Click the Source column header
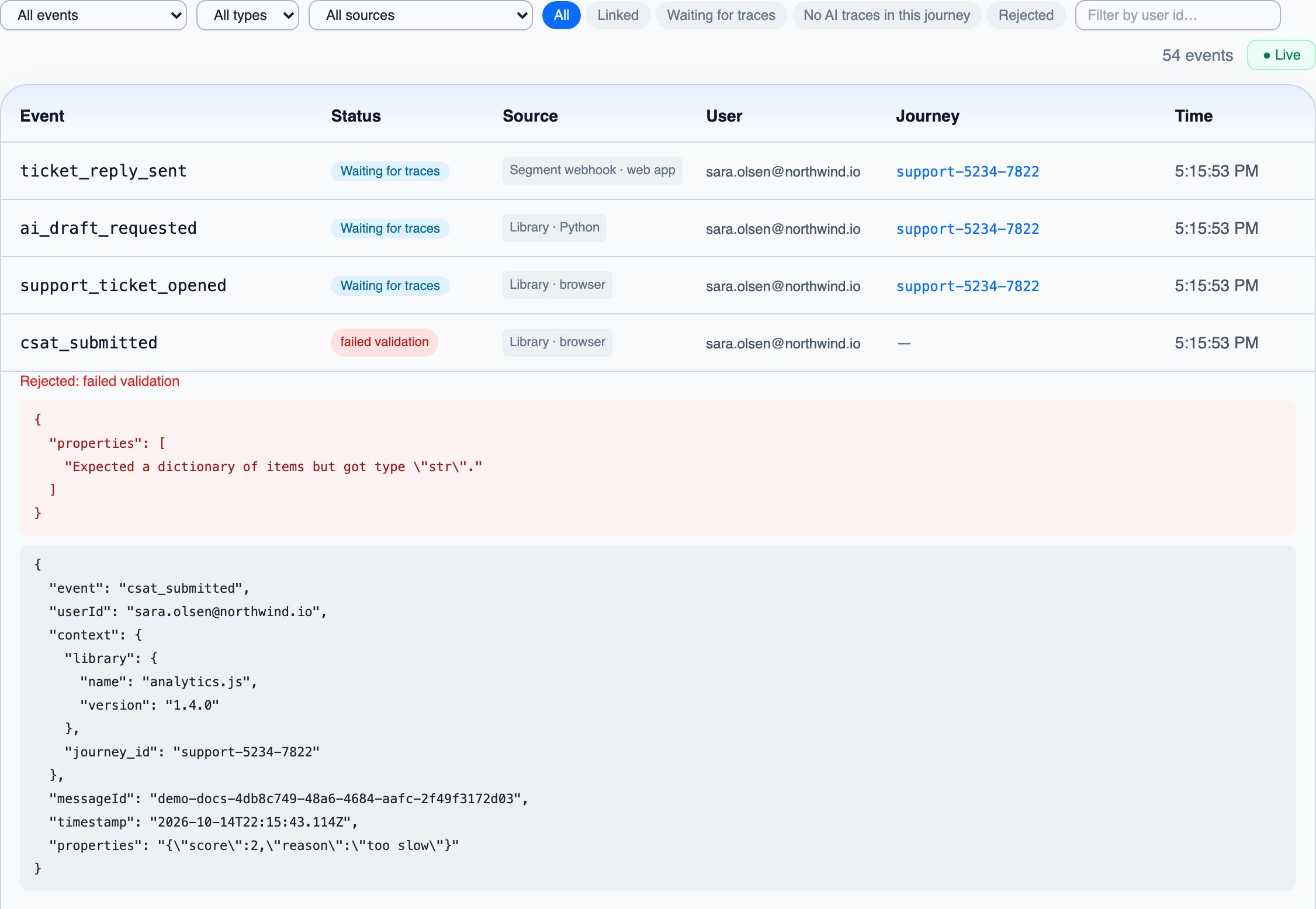 [x=530, y=116]
